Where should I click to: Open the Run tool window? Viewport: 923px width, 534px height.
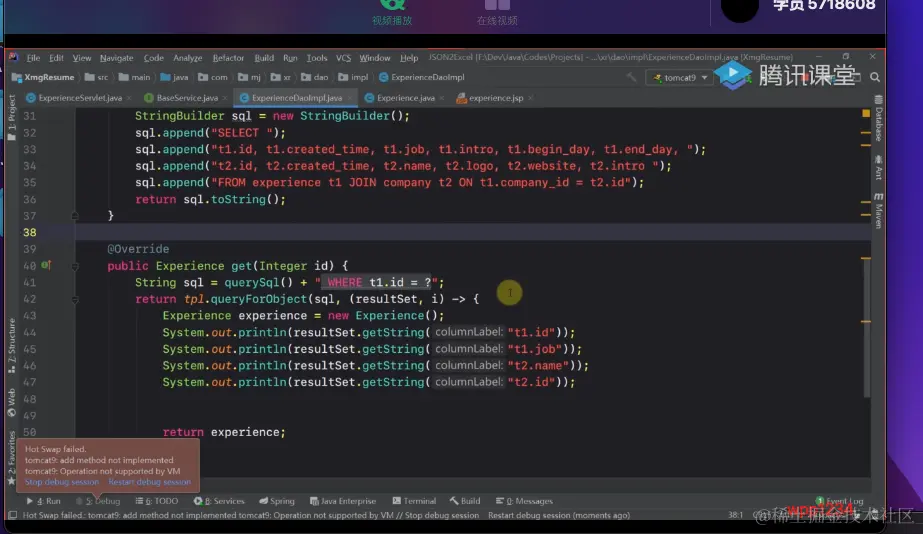click(43, 501)
